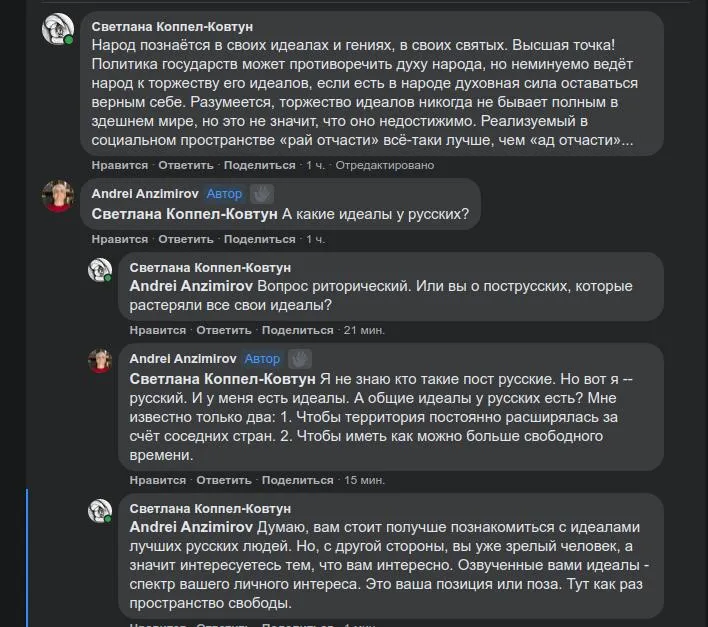The width and height of the screenshot is (708, 627).
Task: Open Светлана's avatar on the «Думаю, вам стоит» reply
Action: (x=100, y=510)
